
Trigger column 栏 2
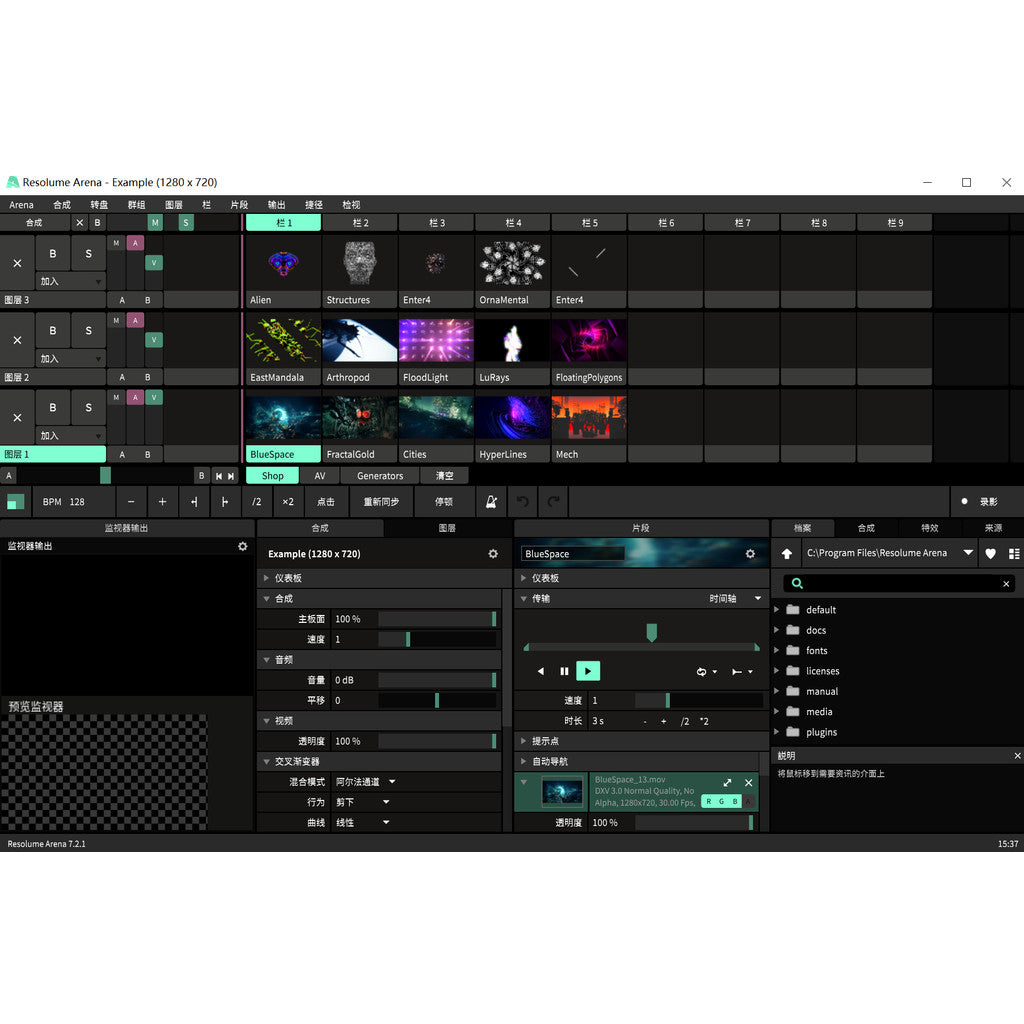click(x=360, y=223)
